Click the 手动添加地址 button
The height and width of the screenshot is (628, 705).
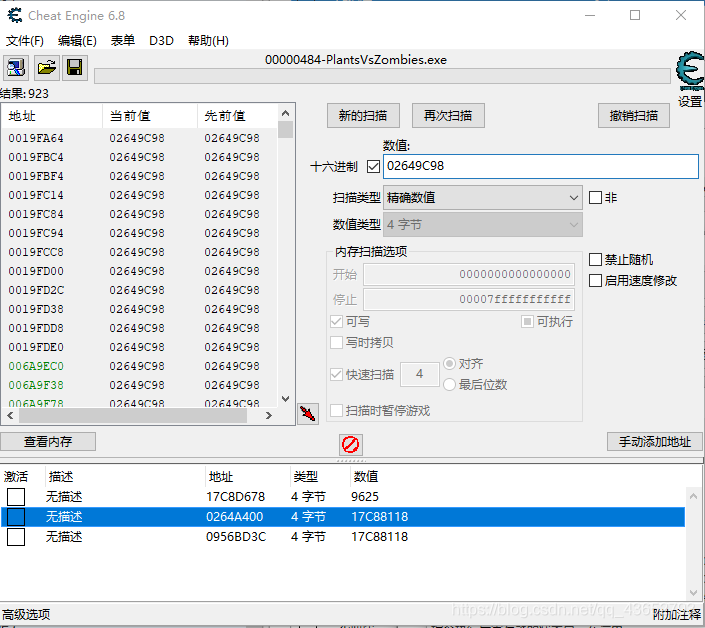(x=655, y=441)
